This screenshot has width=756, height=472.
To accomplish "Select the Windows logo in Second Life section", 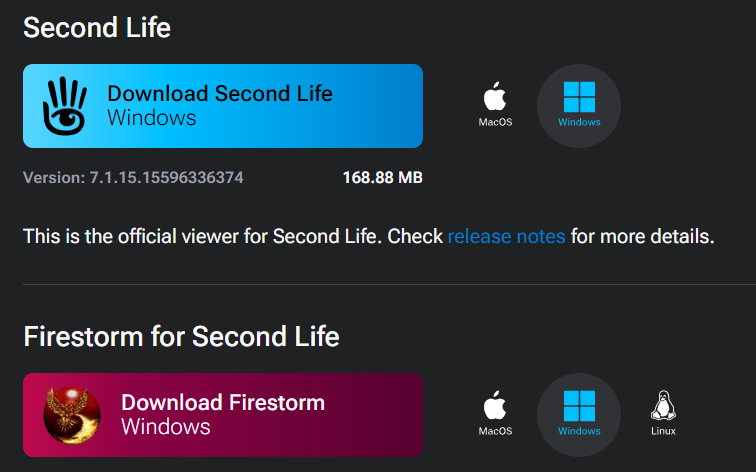I will [579, 97].
